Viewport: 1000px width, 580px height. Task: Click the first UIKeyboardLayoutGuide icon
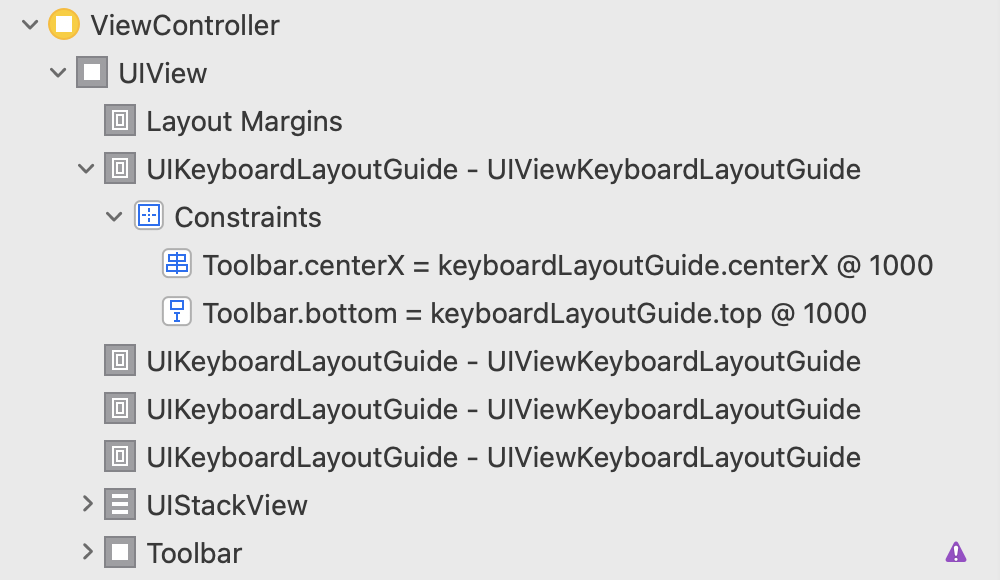pyautogui.click(x=120, y=169)
